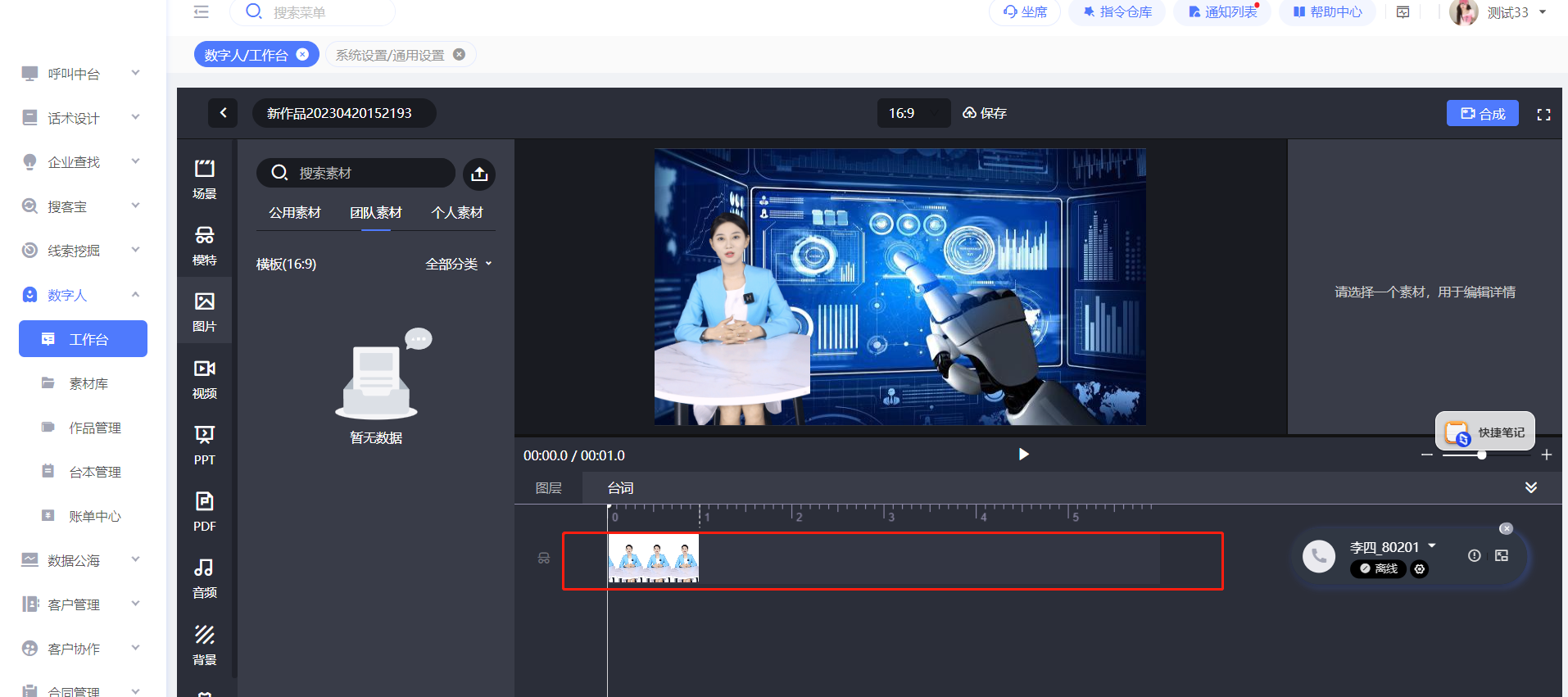1568x697 pixels.
Task: Select the 音频 audio tool
Action: coord(204,578)
